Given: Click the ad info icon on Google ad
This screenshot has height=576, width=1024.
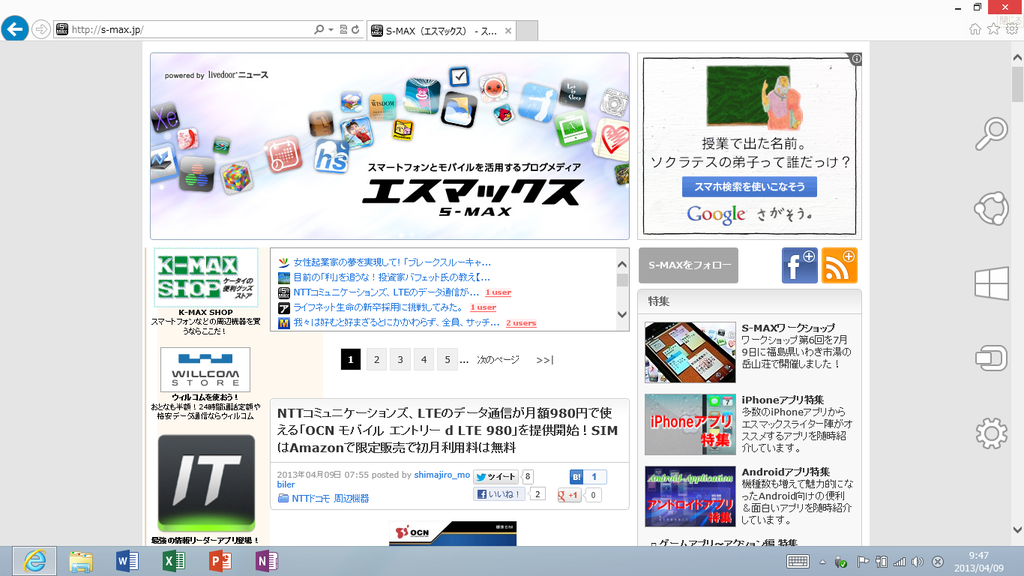Looking at the screenshot, I should [x=856, y=59].
